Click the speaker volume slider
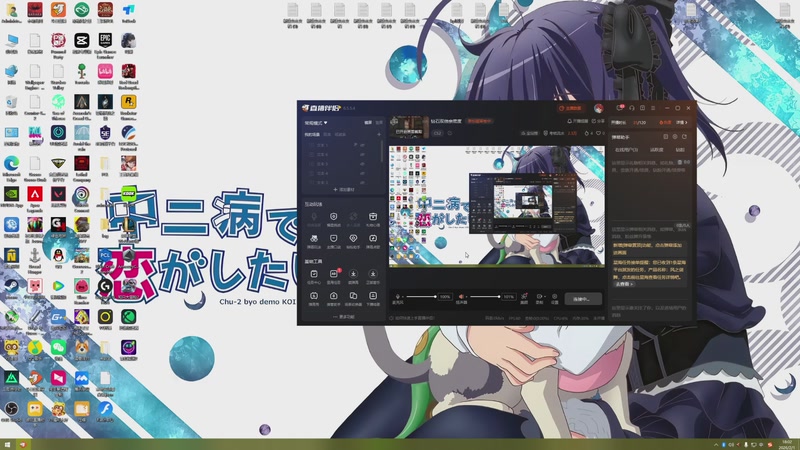This screenshot has width=800, height=450. [x=485, y=296]
